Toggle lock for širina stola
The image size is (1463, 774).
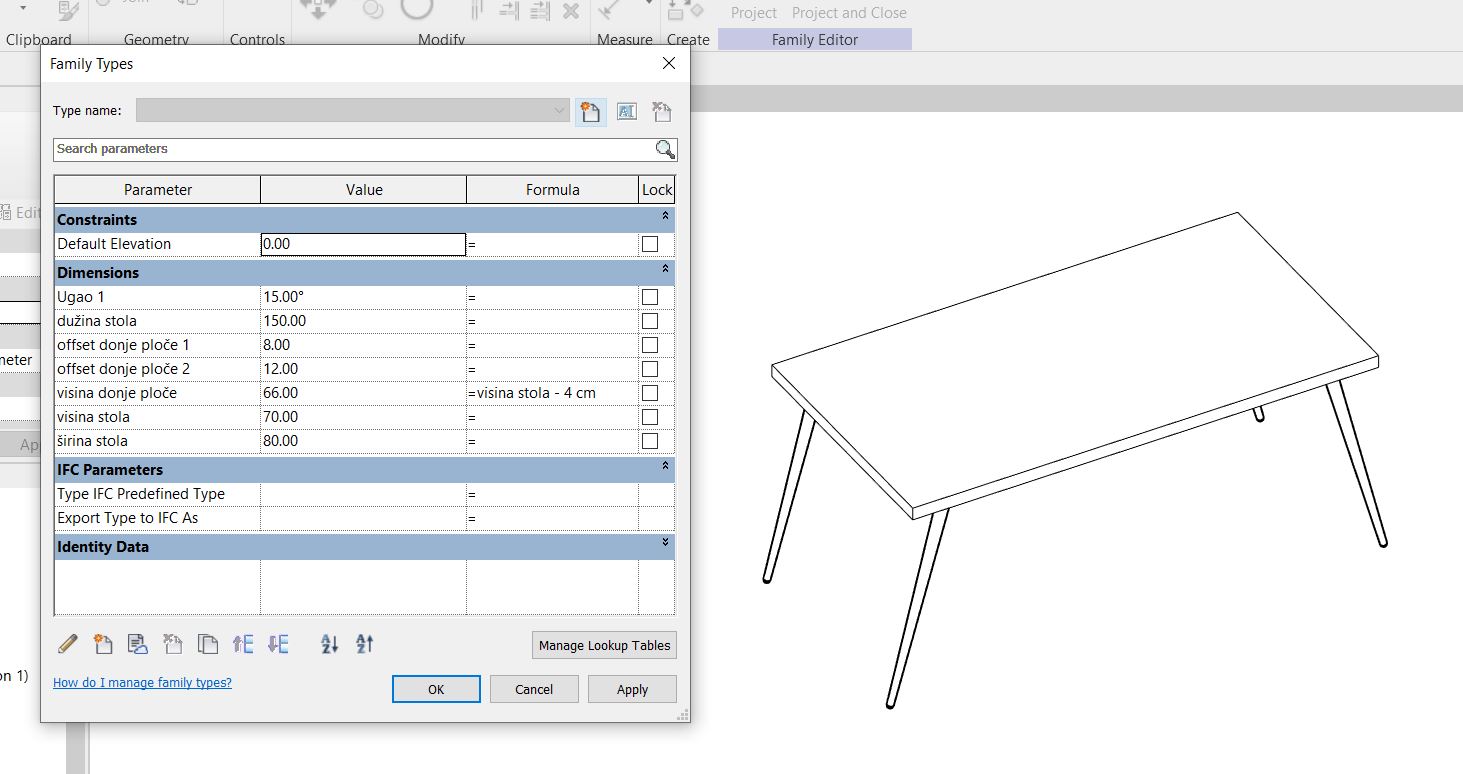click(x=650, y=441)
